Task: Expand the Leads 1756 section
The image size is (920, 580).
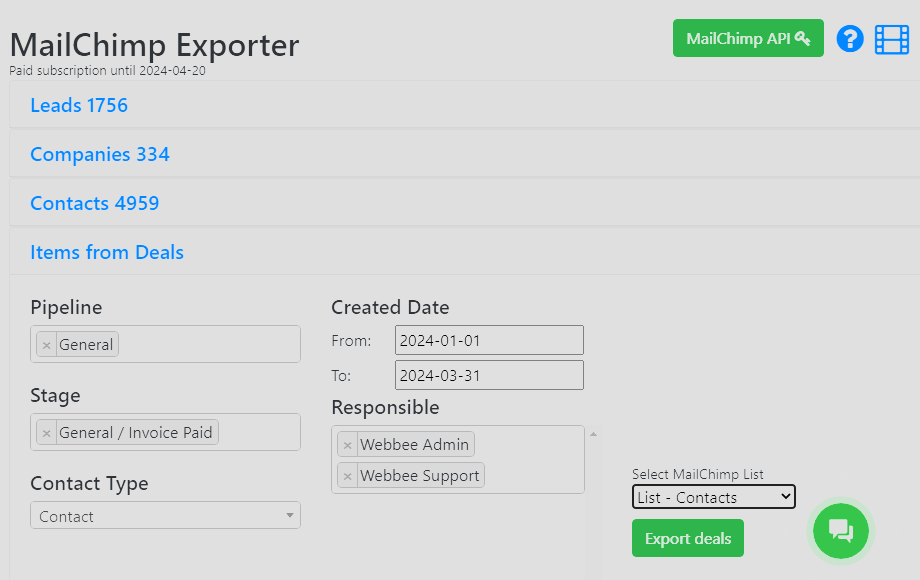Action: 79,105
